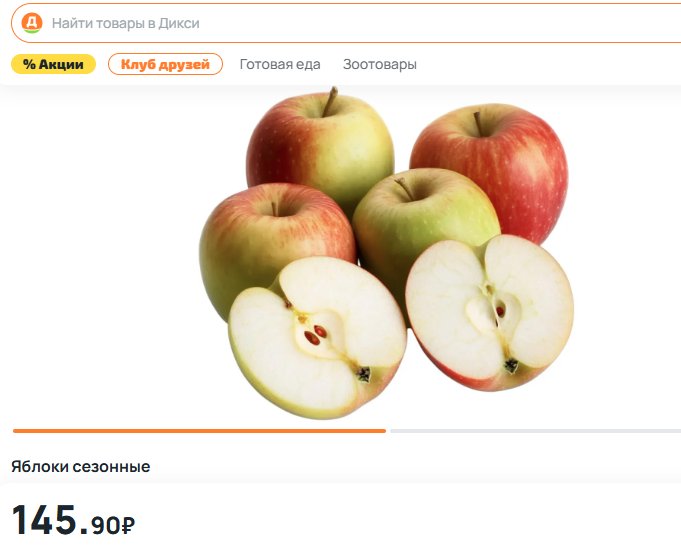The image size is (681, 547).
Task: Click the Dixy logo icon in search bar
Action: click(x=32, y=23)
